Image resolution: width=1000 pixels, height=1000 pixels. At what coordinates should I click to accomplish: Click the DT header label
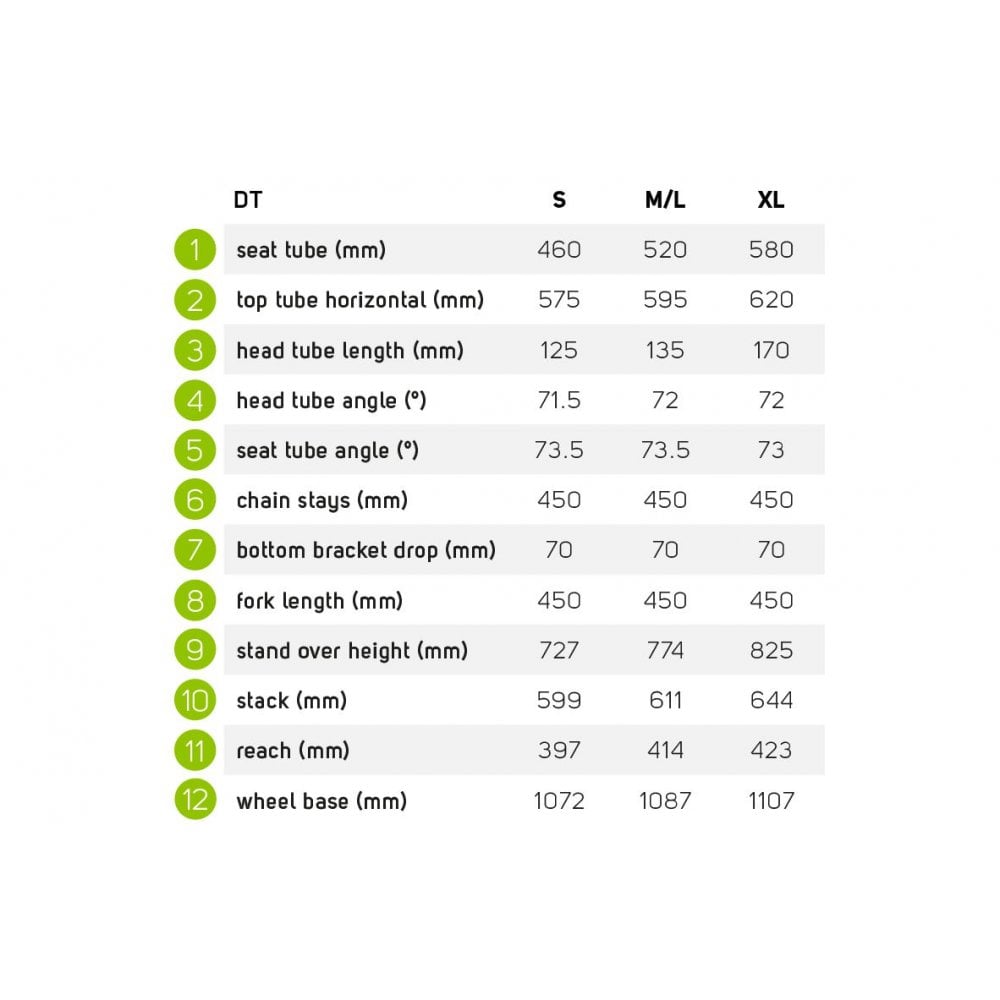point(247,200)
